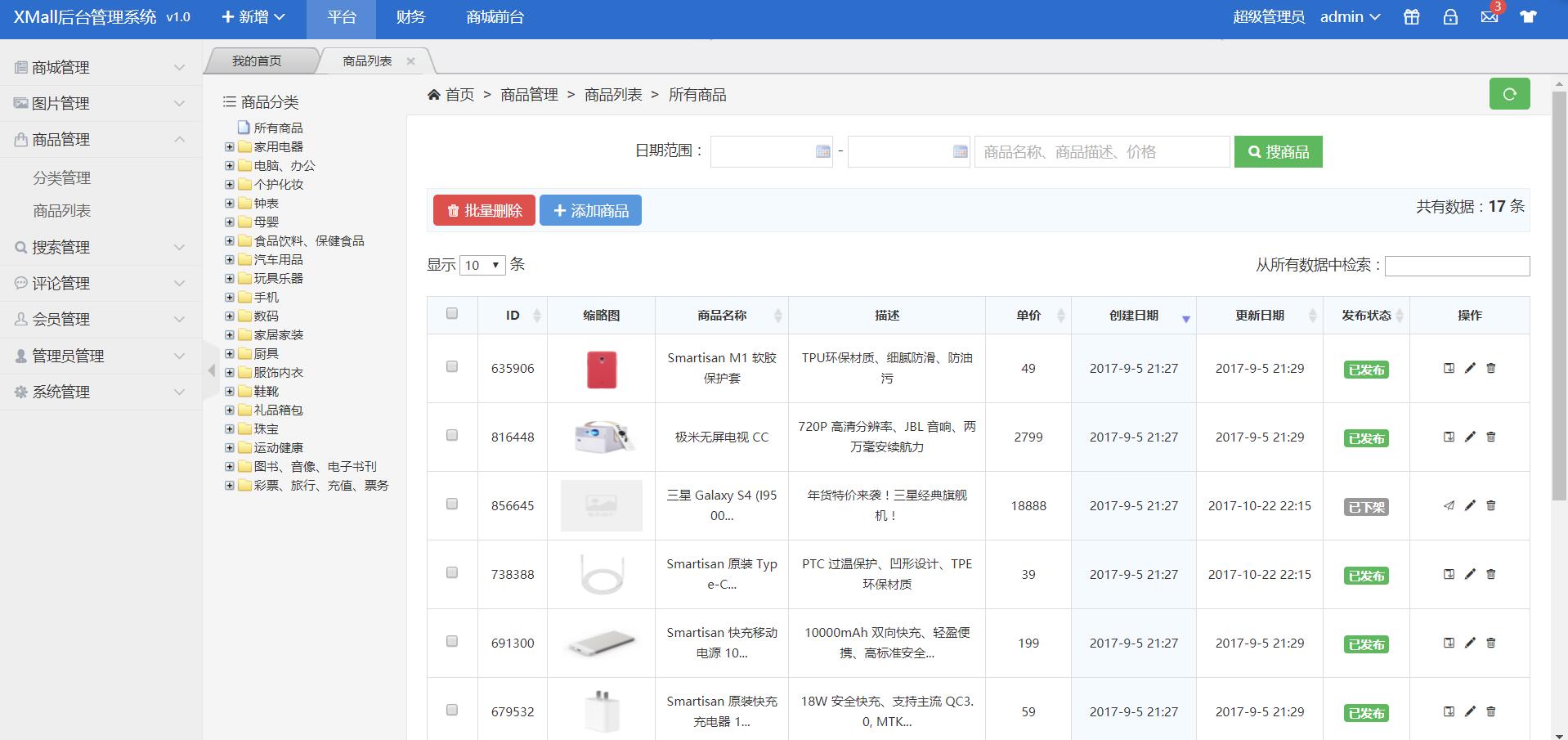Publish product 856645 using the send icon

pos(1449,505)
